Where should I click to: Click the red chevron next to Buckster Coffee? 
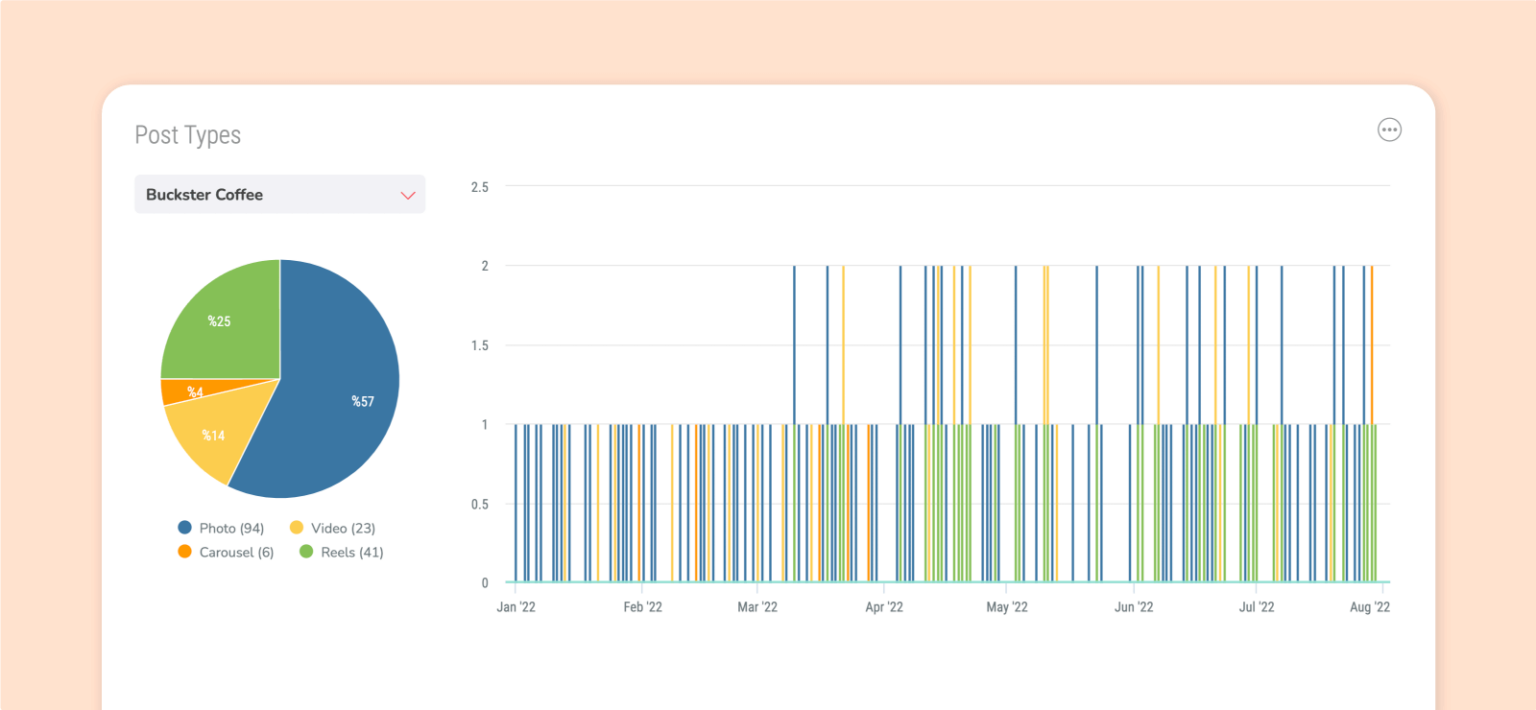(407, 195)
